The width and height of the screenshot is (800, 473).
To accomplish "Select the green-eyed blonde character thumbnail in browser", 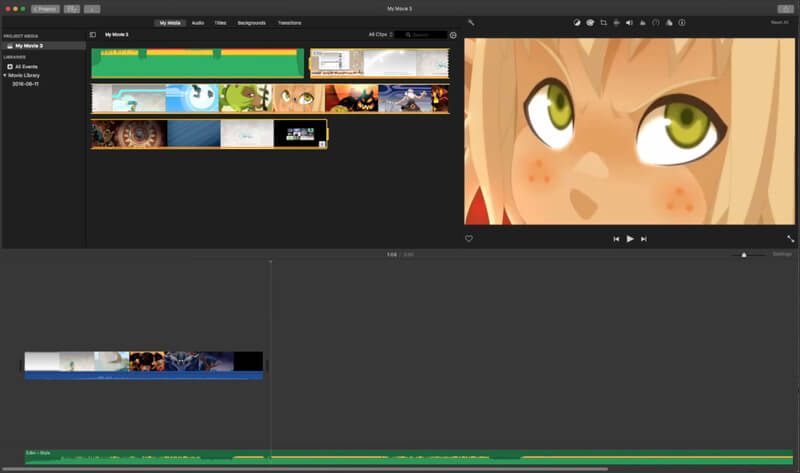I will (x=298, y=98).
